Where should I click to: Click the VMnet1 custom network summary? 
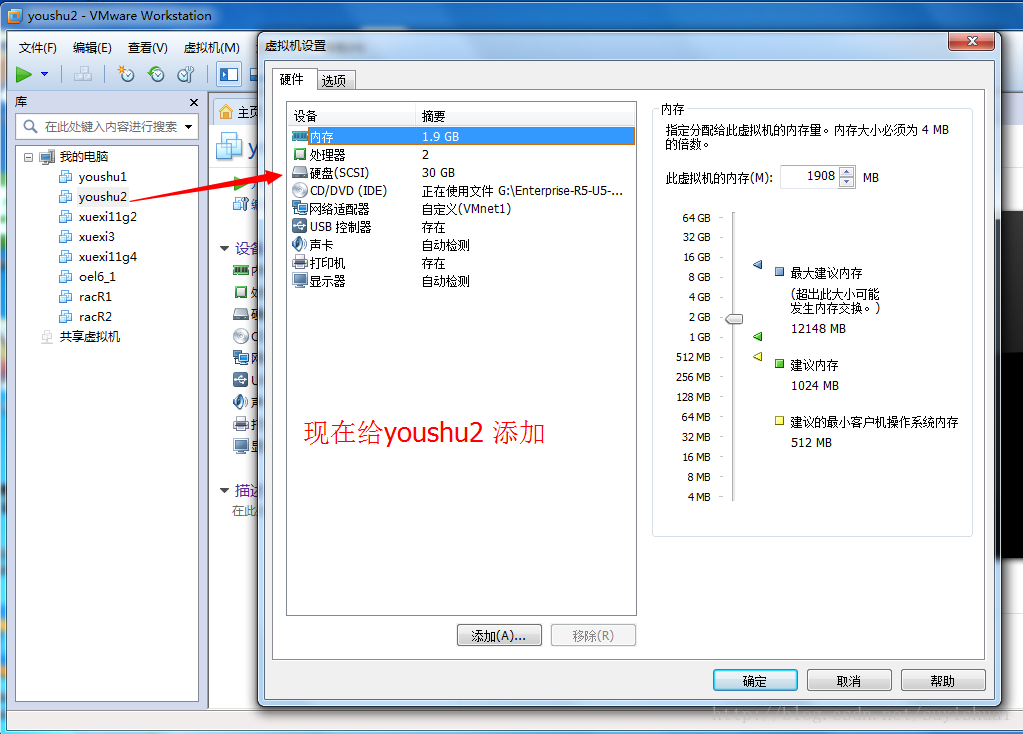[466, 209]
